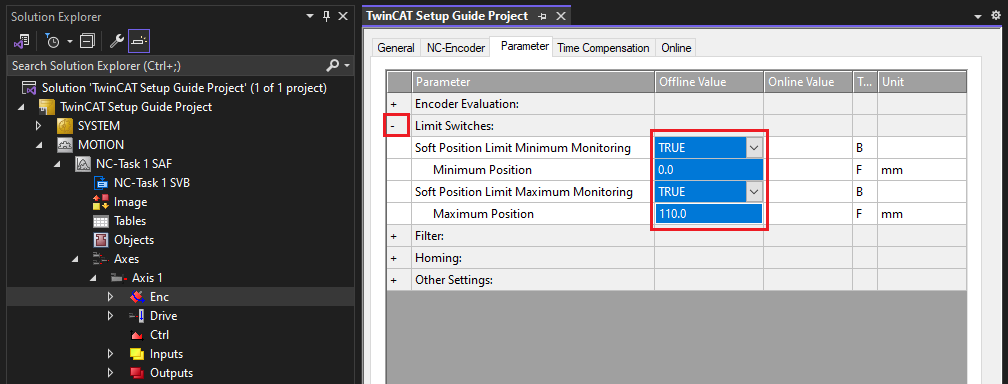The height and width of the screenshot is (384, 1008).
Task: Select the Objects tree item label
Action: pyautogui.click(x=134, y=240)
